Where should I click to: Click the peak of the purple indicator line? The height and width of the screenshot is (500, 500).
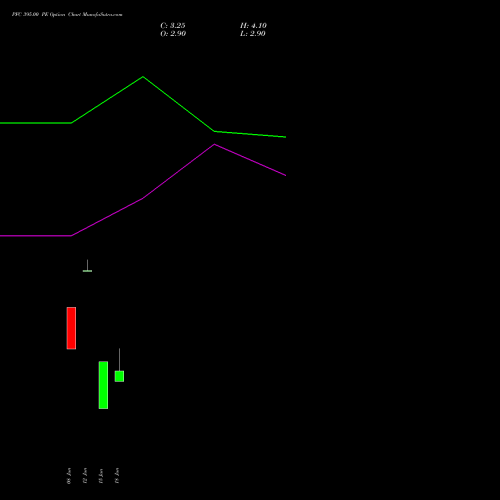click(214, 145)
